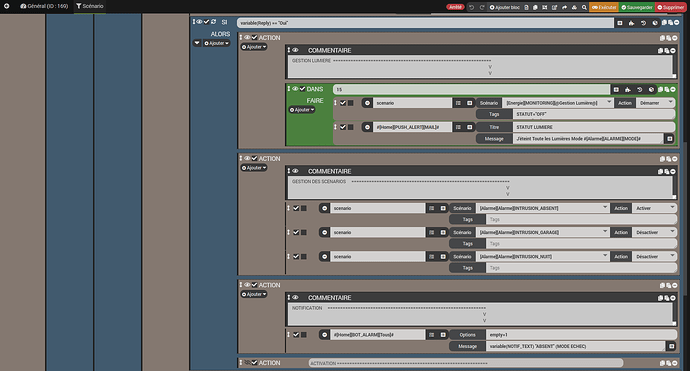
Task: Change the Activer action dropdown
Action: pos(654,208)
